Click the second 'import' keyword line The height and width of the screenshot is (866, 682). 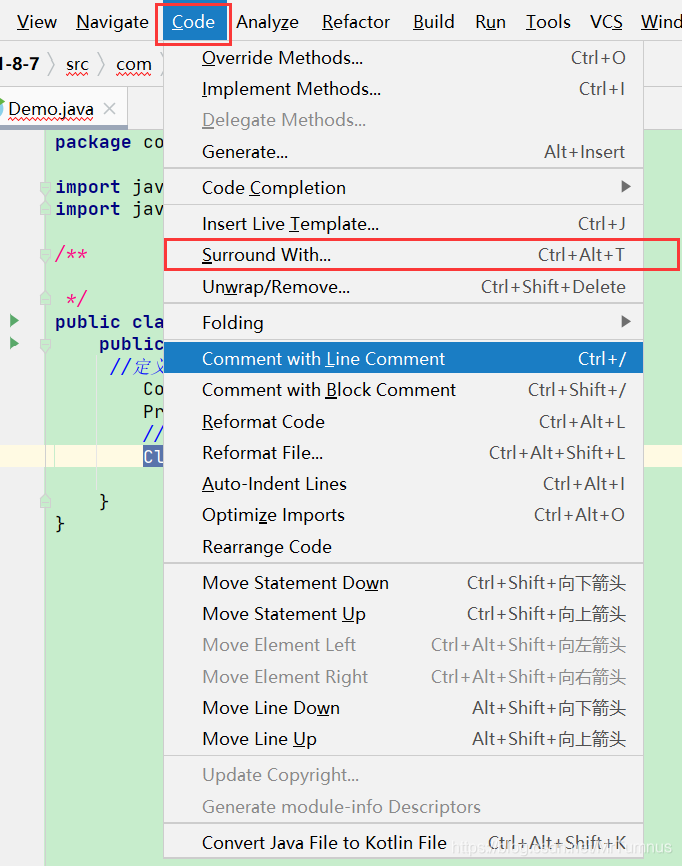coord(87,209)
